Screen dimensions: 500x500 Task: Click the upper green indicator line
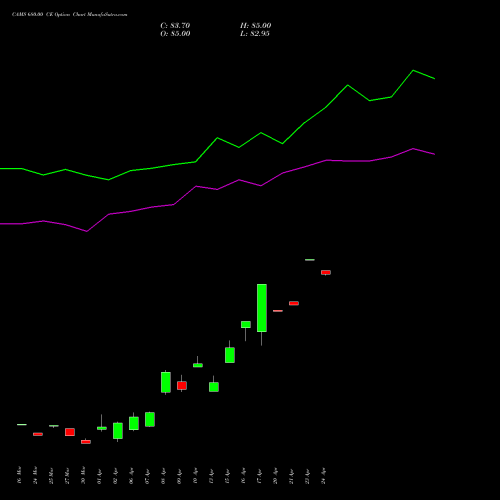[x=217, y=138]
